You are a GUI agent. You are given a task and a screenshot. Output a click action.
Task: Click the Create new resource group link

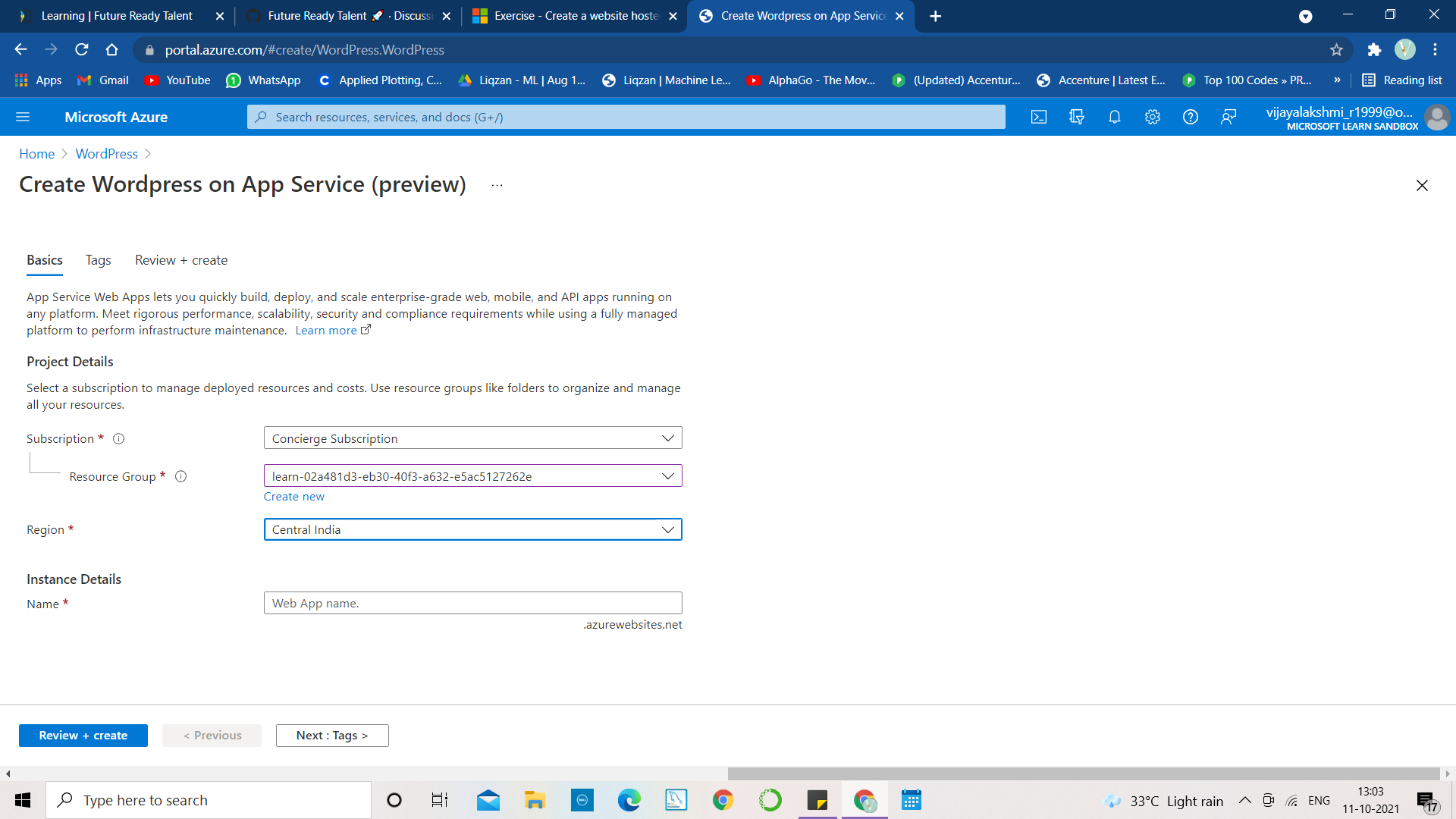[x=294, y=497]
